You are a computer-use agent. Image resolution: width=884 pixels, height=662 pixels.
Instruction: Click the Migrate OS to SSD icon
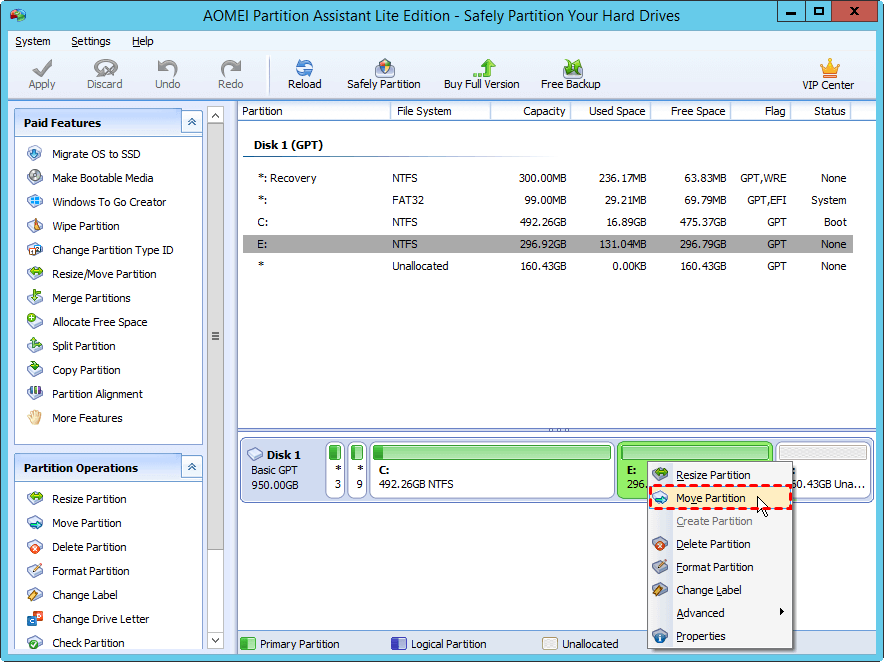34,153
